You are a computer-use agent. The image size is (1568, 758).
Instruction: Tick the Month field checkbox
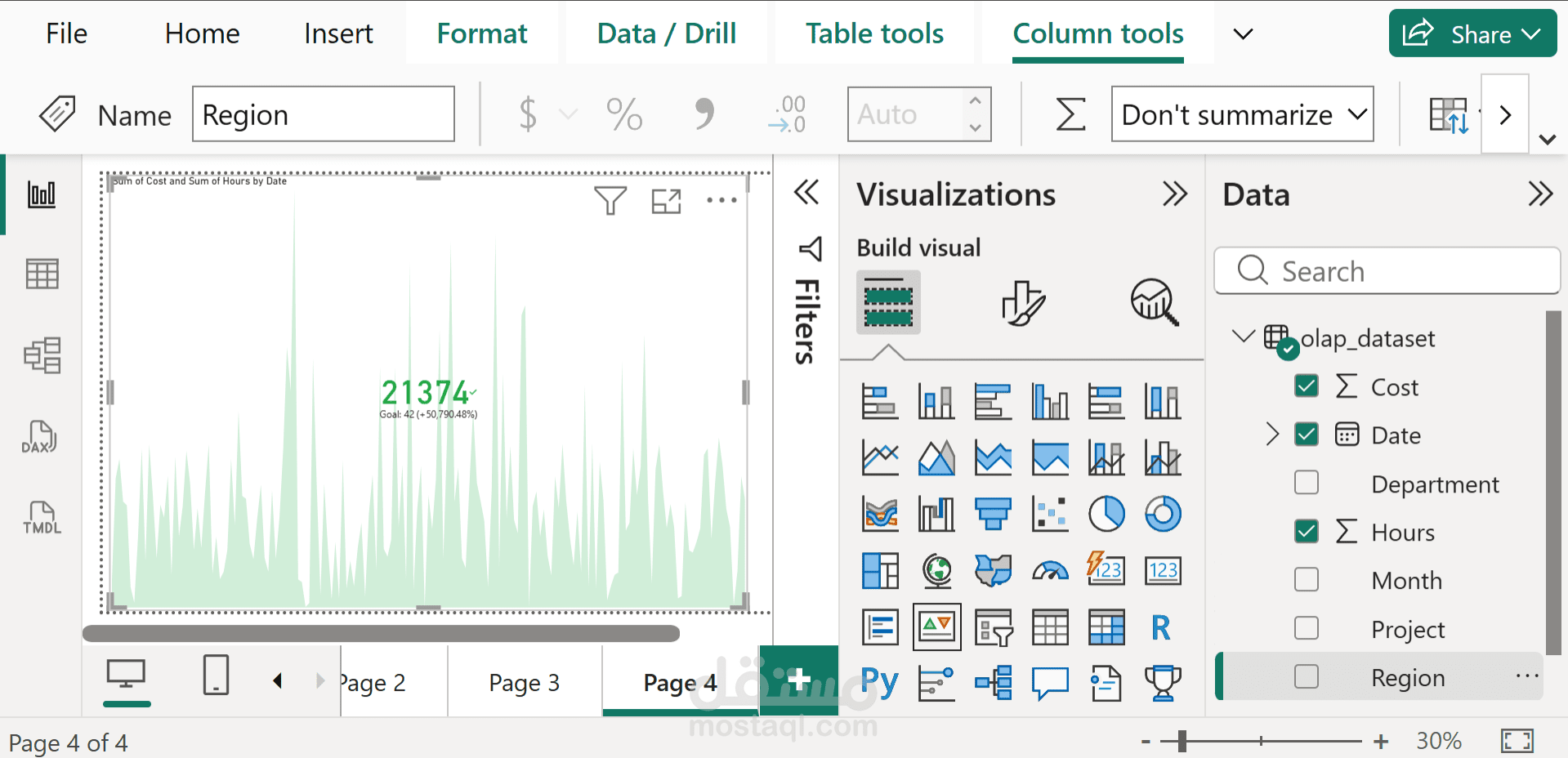[x=1306, y=580]
